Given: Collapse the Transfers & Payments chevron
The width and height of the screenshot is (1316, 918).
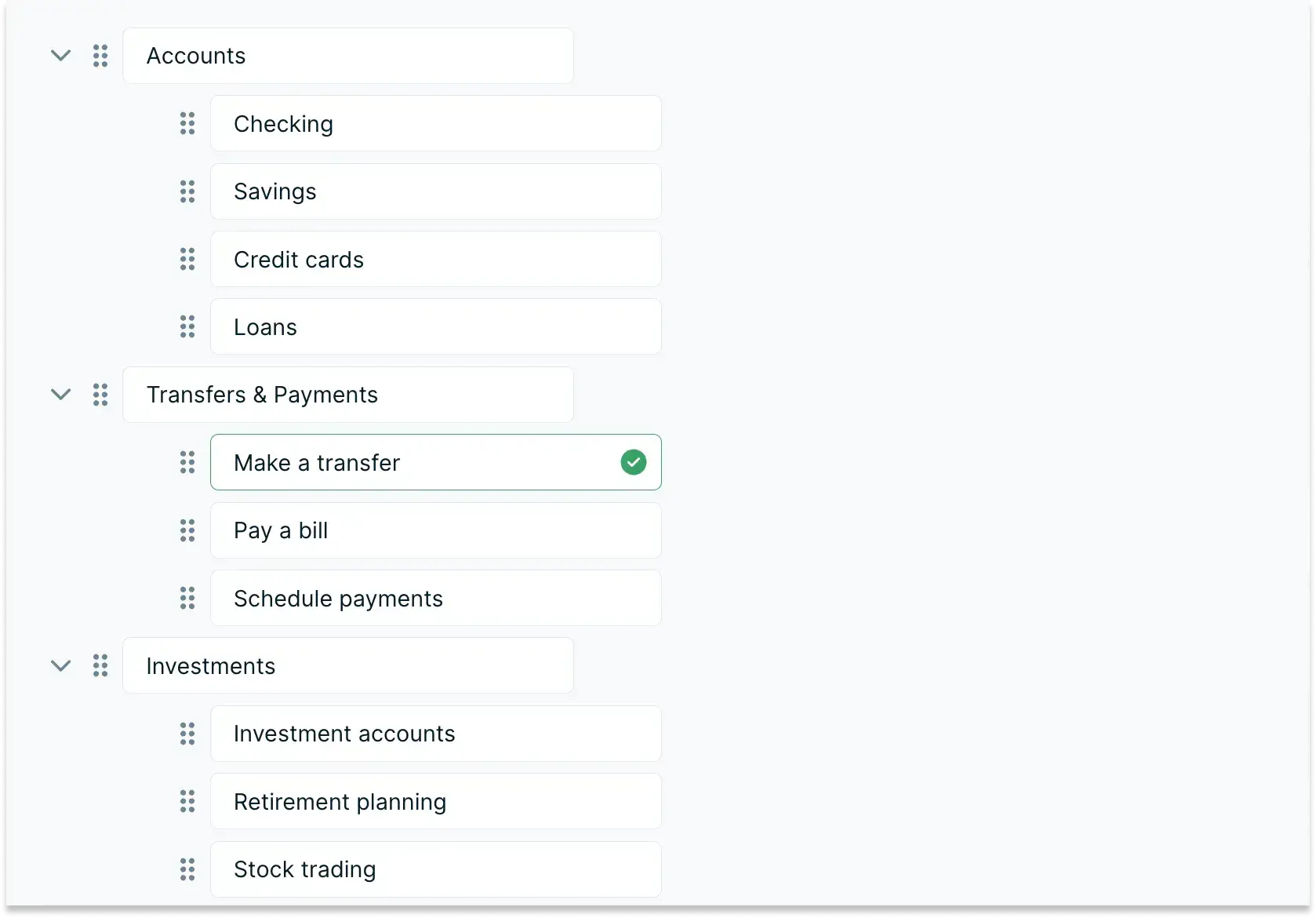Looking at the screenshot, I should tap(61, 395).
